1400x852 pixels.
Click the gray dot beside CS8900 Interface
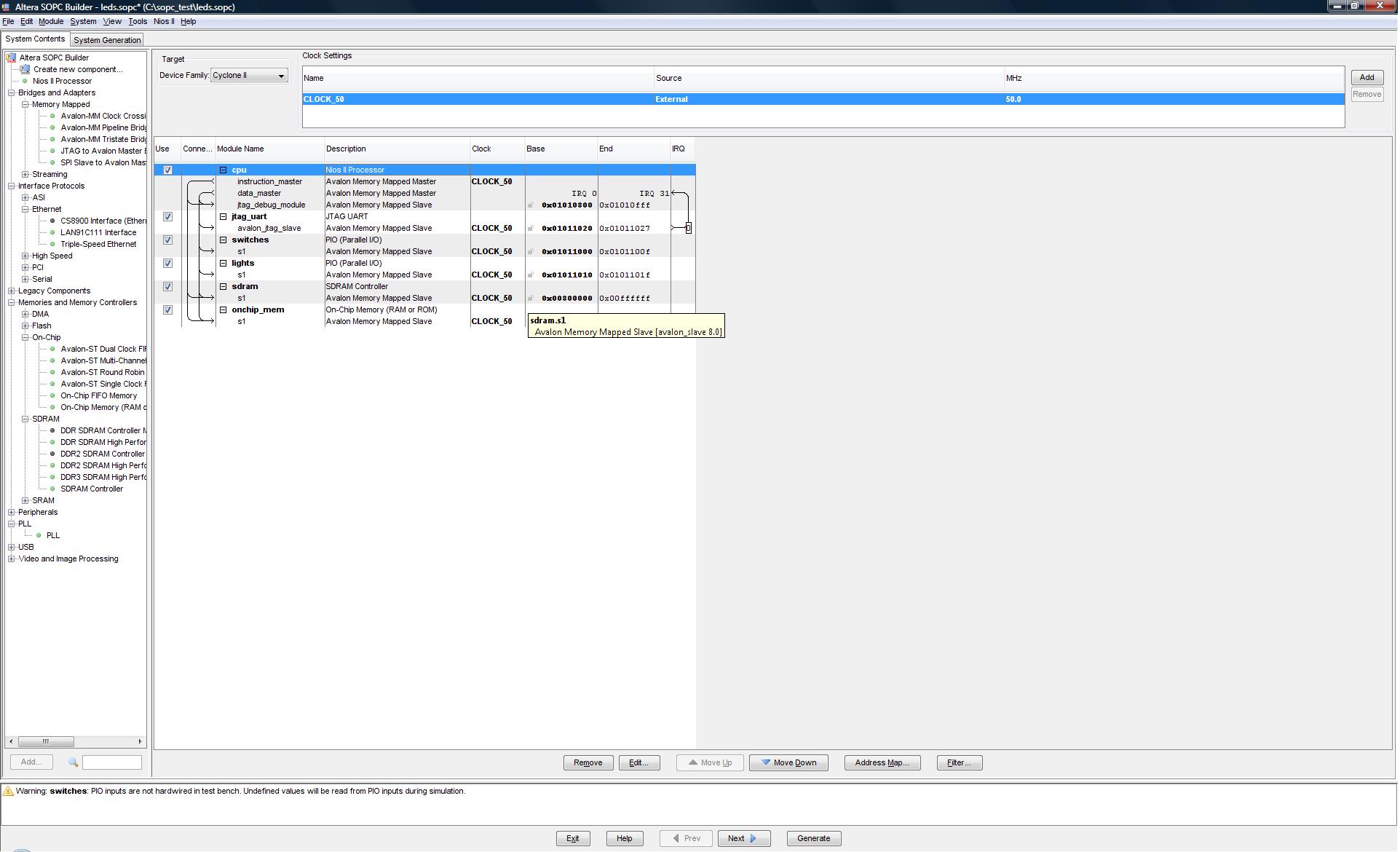click(x=52, y=221)
